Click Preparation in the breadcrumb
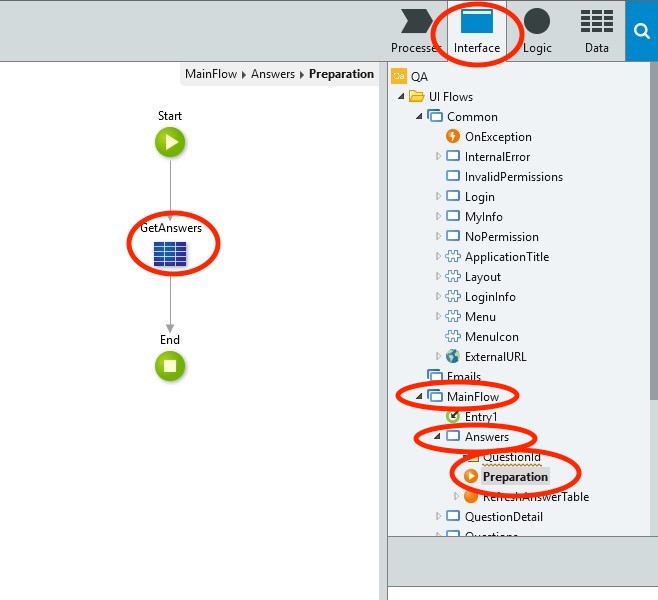 point(341,74)
